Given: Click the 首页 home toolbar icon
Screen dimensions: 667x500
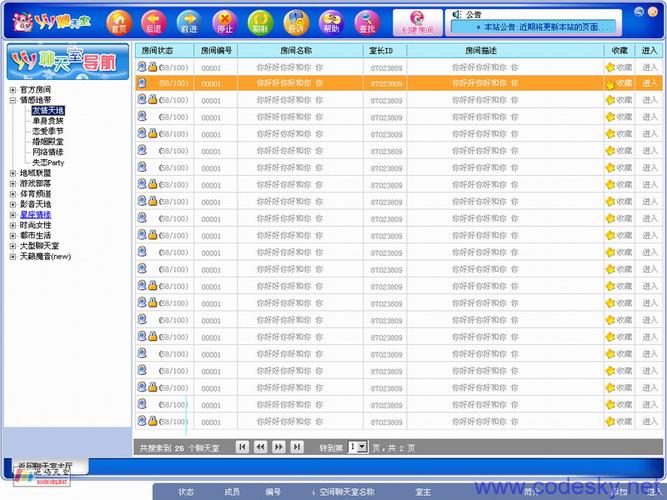Looking at the screenshot, I should pyautogui.click(x=118, y=20).
